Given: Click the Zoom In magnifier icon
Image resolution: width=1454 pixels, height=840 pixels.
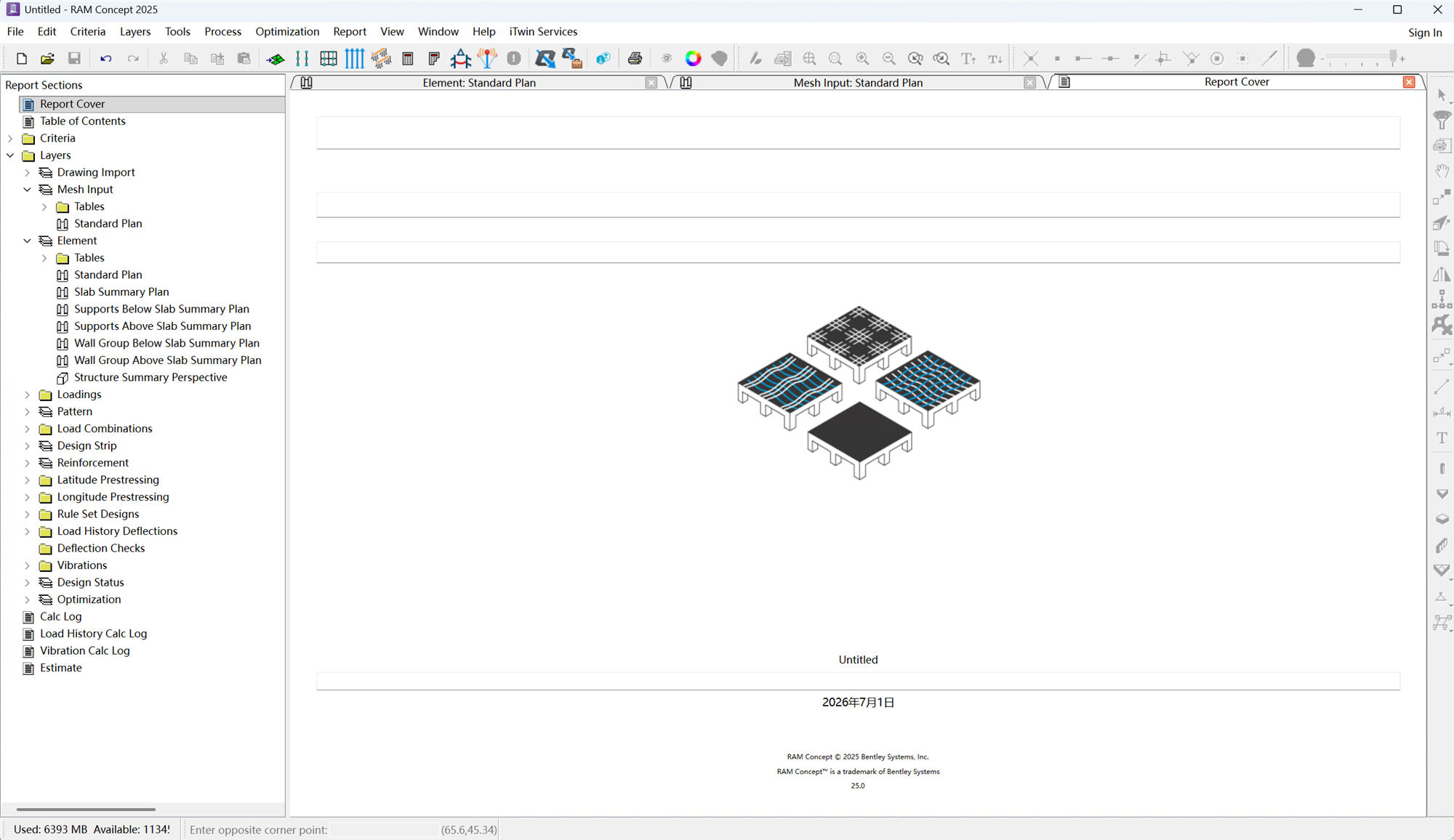Looking at the screenshot, I should tap(862, 59).
